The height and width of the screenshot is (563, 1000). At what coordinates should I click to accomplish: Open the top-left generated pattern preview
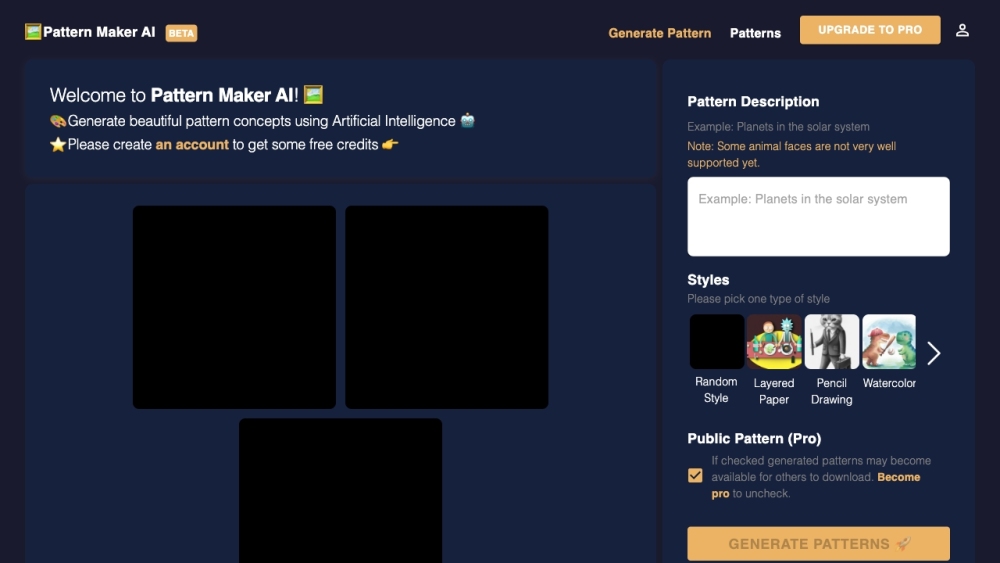(234, 307)
